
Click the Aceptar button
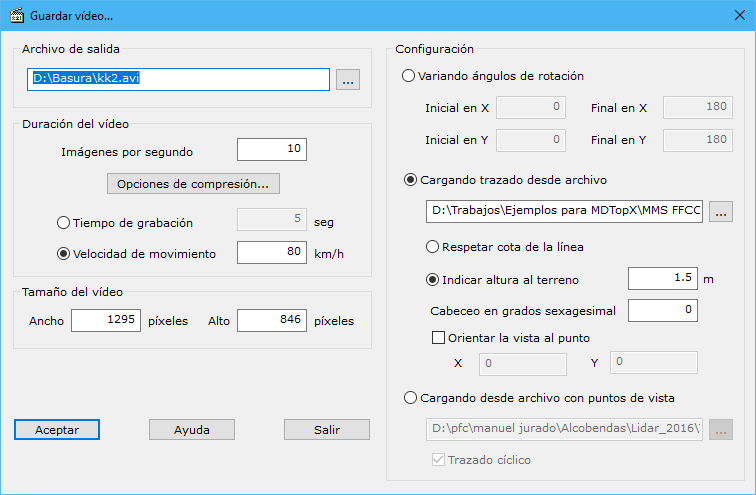pos(57,429)
